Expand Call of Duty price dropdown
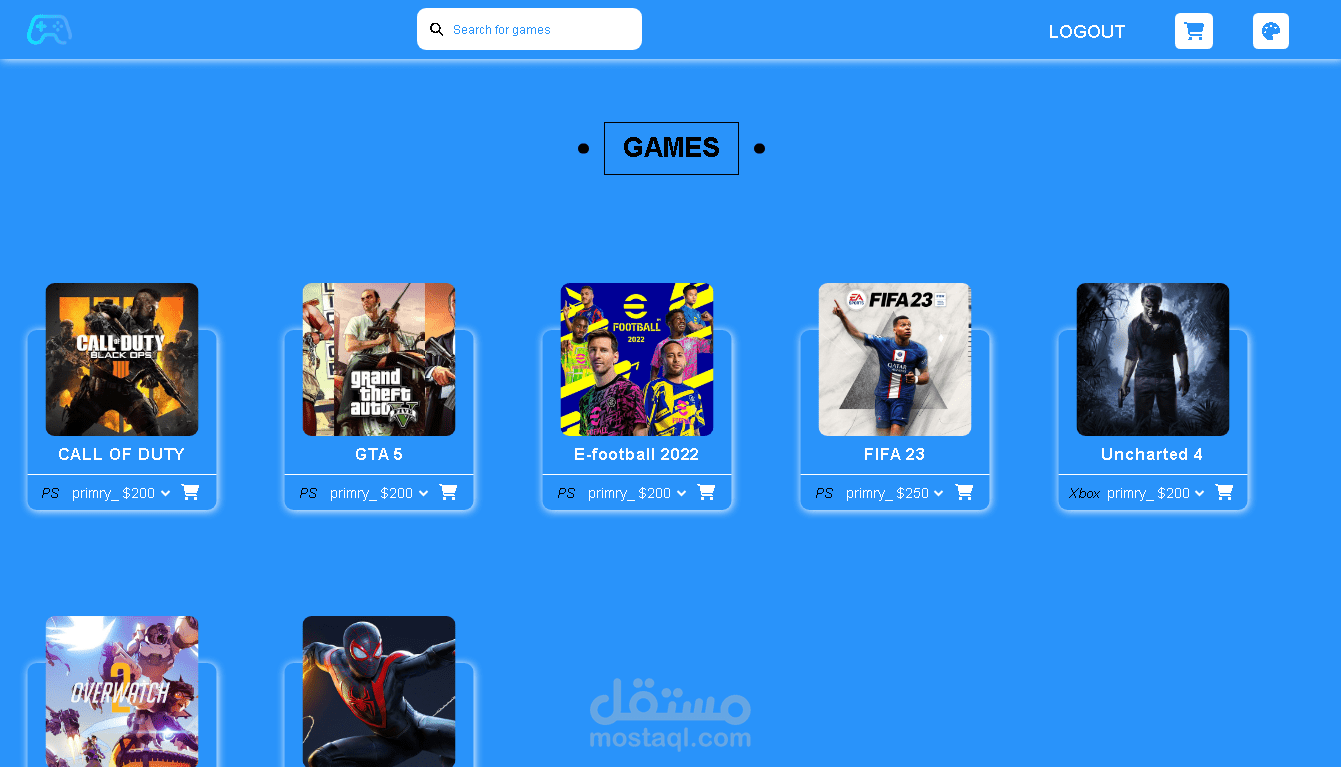Screen dimensions: 1341x767 (121, 493)
